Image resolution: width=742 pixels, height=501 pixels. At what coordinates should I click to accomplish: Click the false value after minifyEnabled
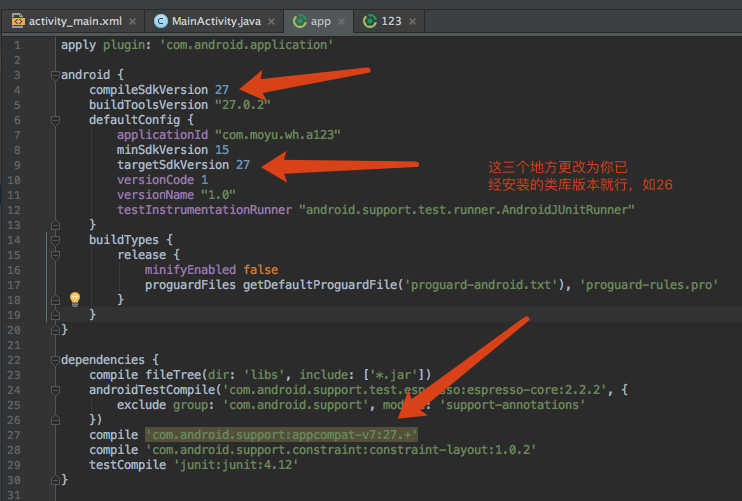(261, 270)
